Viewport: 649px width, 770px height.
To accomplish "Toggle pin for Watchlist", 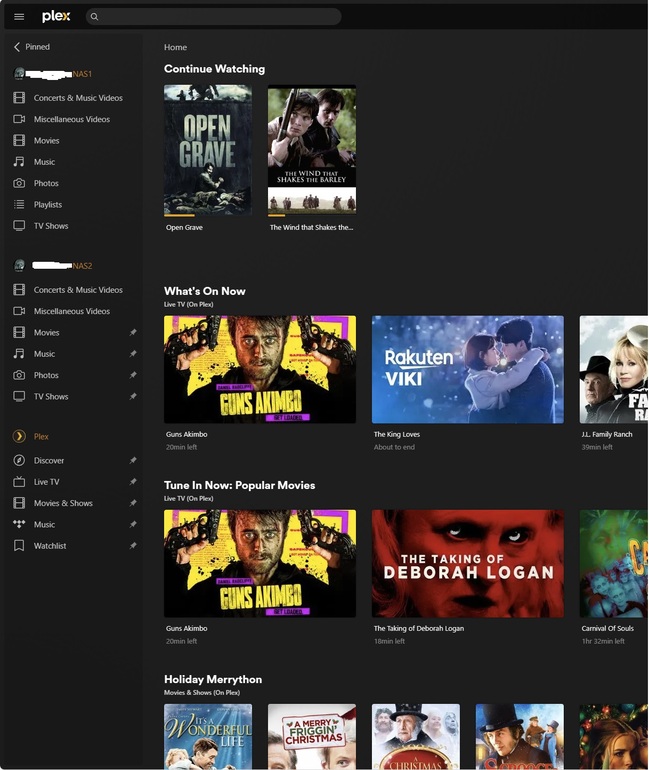I will 133,546.
